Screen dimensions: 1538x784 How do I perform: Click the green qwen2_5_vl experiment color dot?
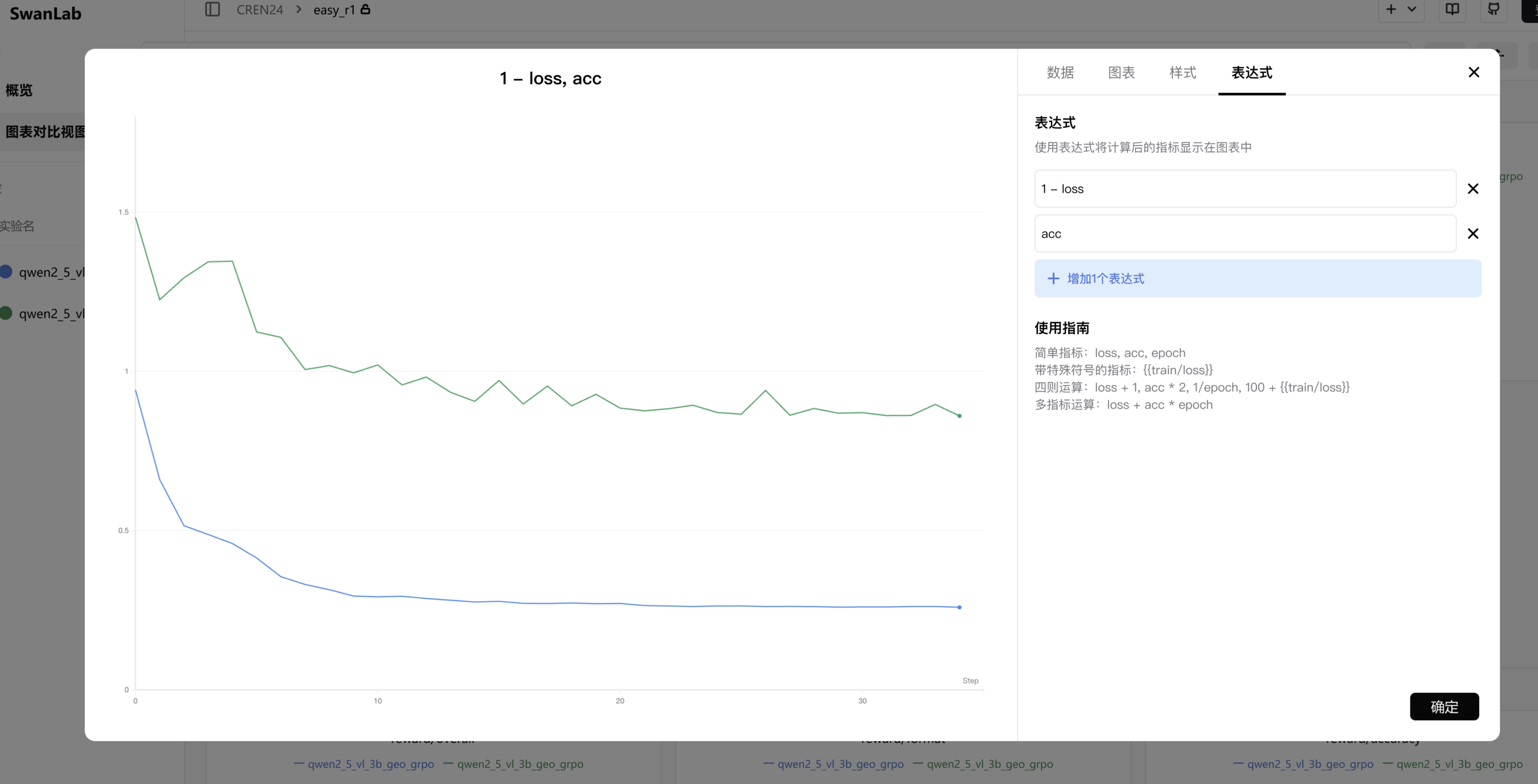6,313
